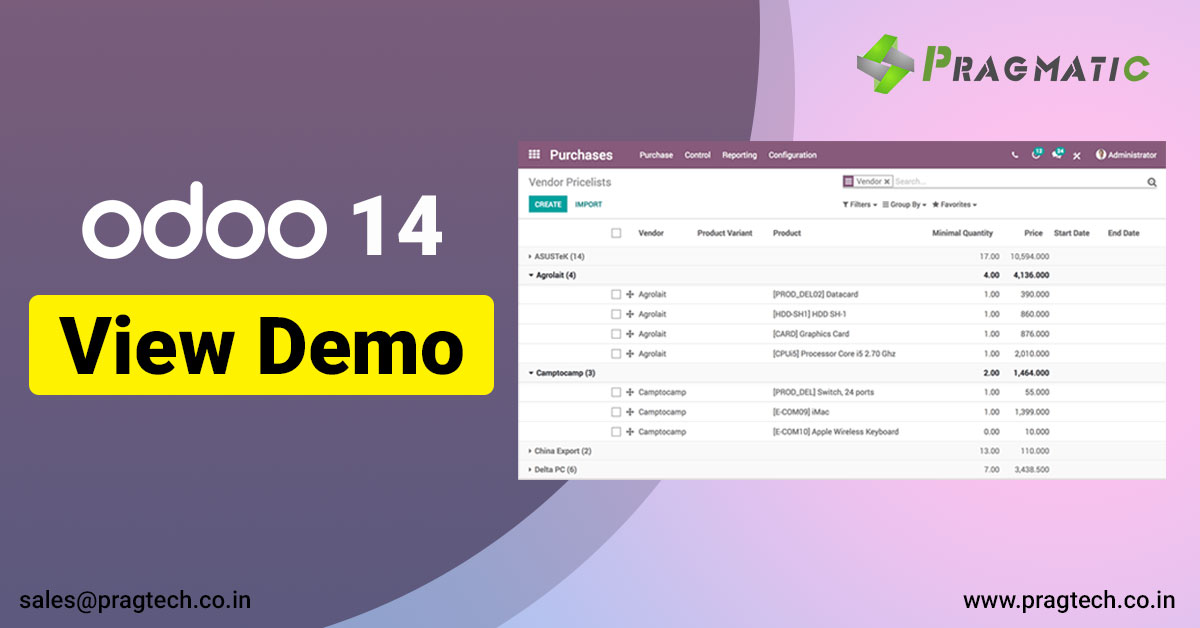Check the Switch, 24 ports row checkbox
The image size is (1200, 628).
click(616, 393)
